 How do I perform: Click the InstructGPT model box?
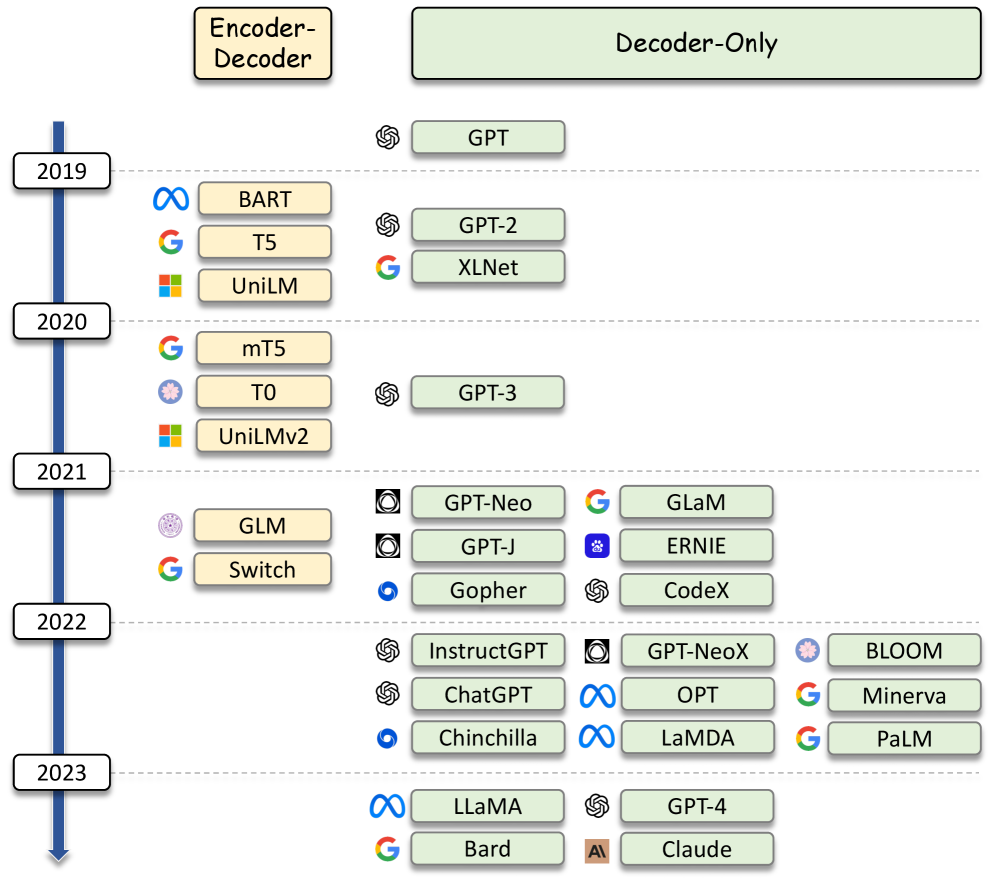pos(488,651)
